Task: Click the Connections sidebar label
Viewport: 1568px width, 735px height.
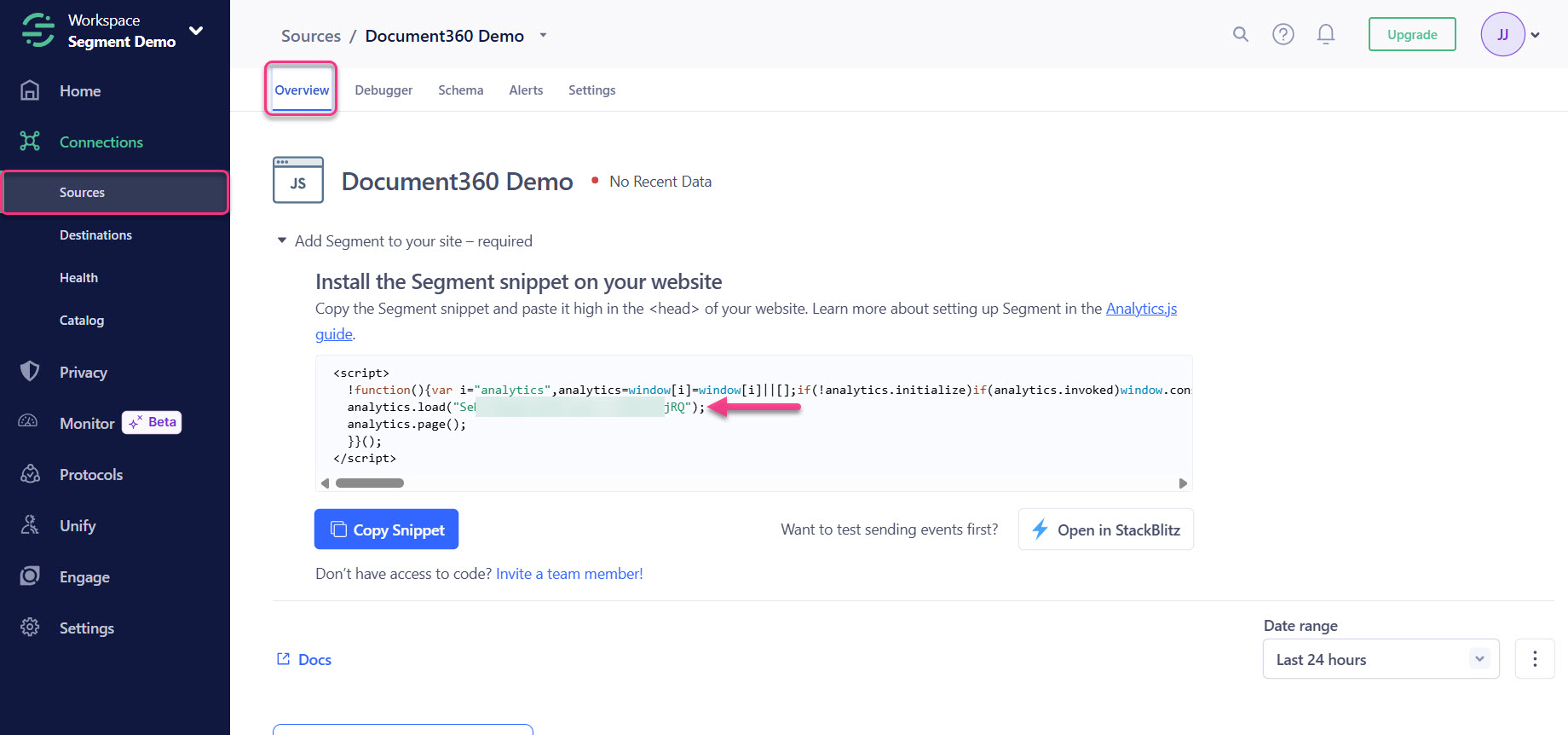Action: [101, 142]
